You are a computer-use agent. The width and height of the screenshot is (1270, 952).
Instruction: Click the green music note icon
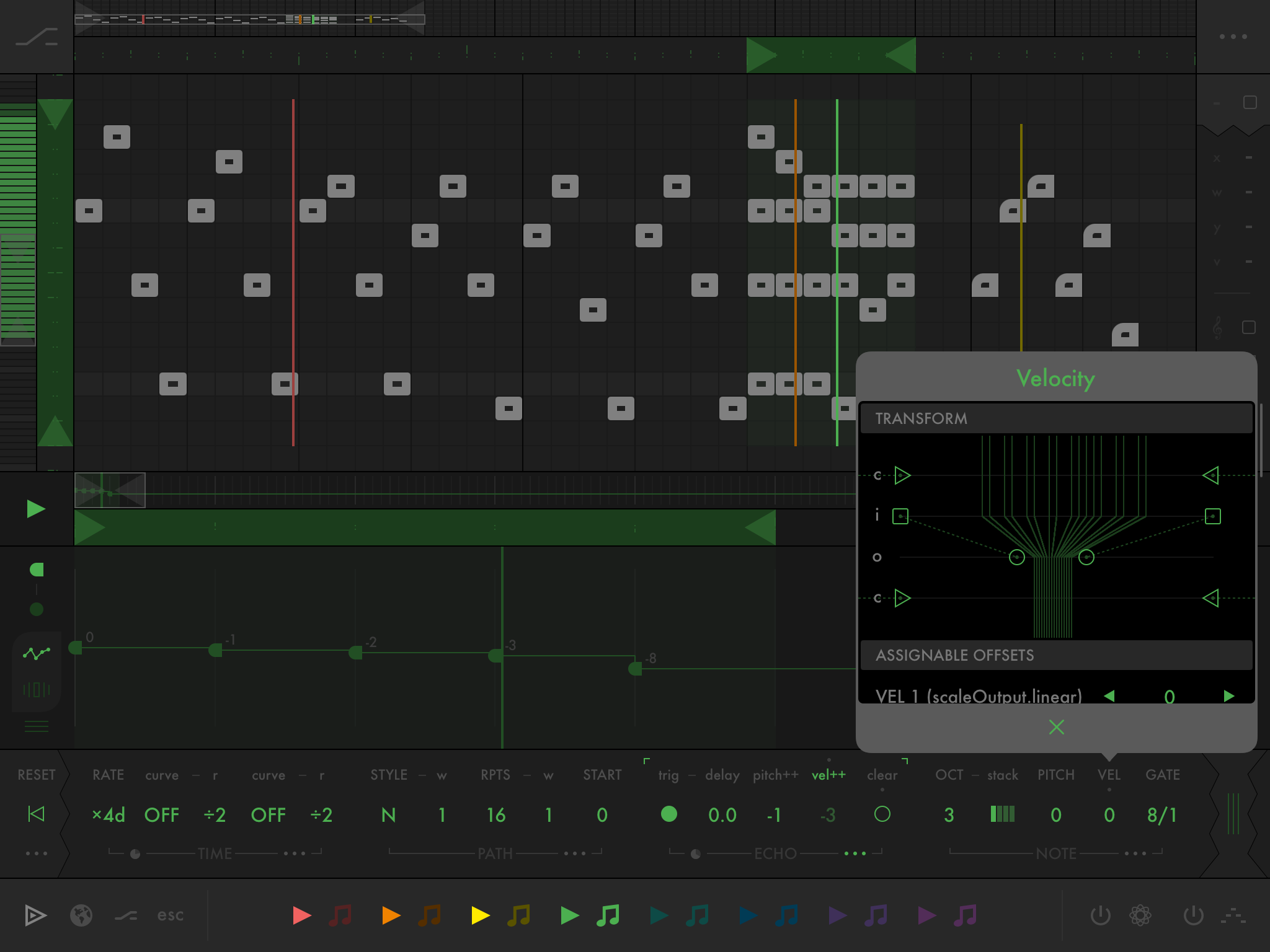tap(608, 915)
